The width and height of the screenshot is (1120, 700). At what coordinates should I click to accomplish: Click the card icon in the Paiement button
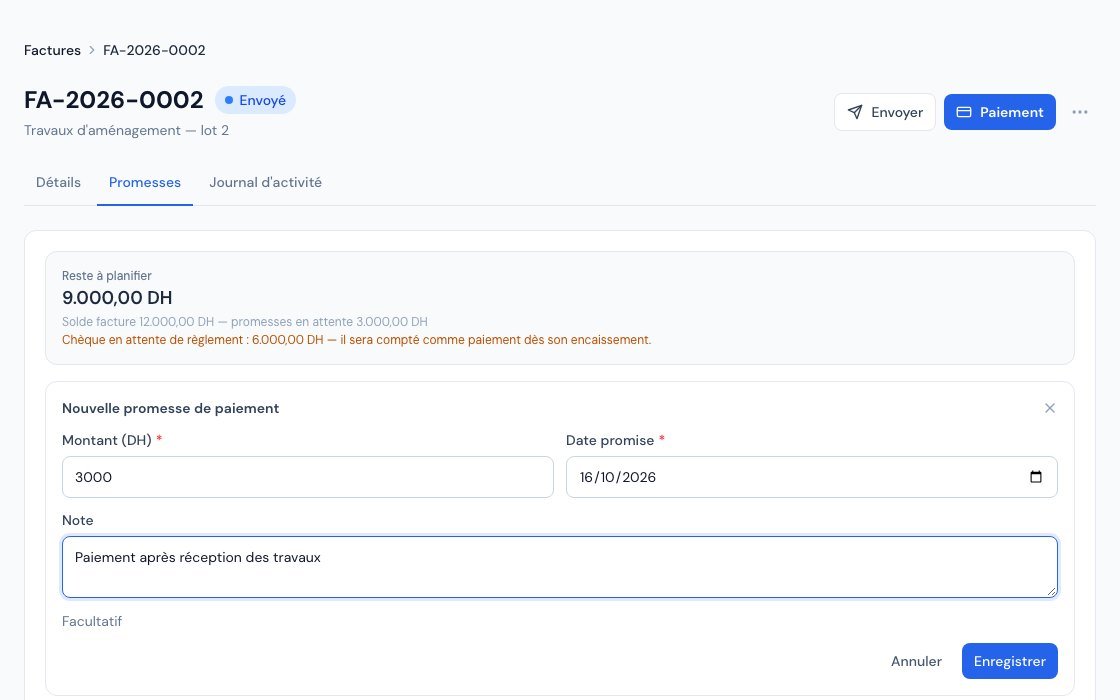point(964,112)
